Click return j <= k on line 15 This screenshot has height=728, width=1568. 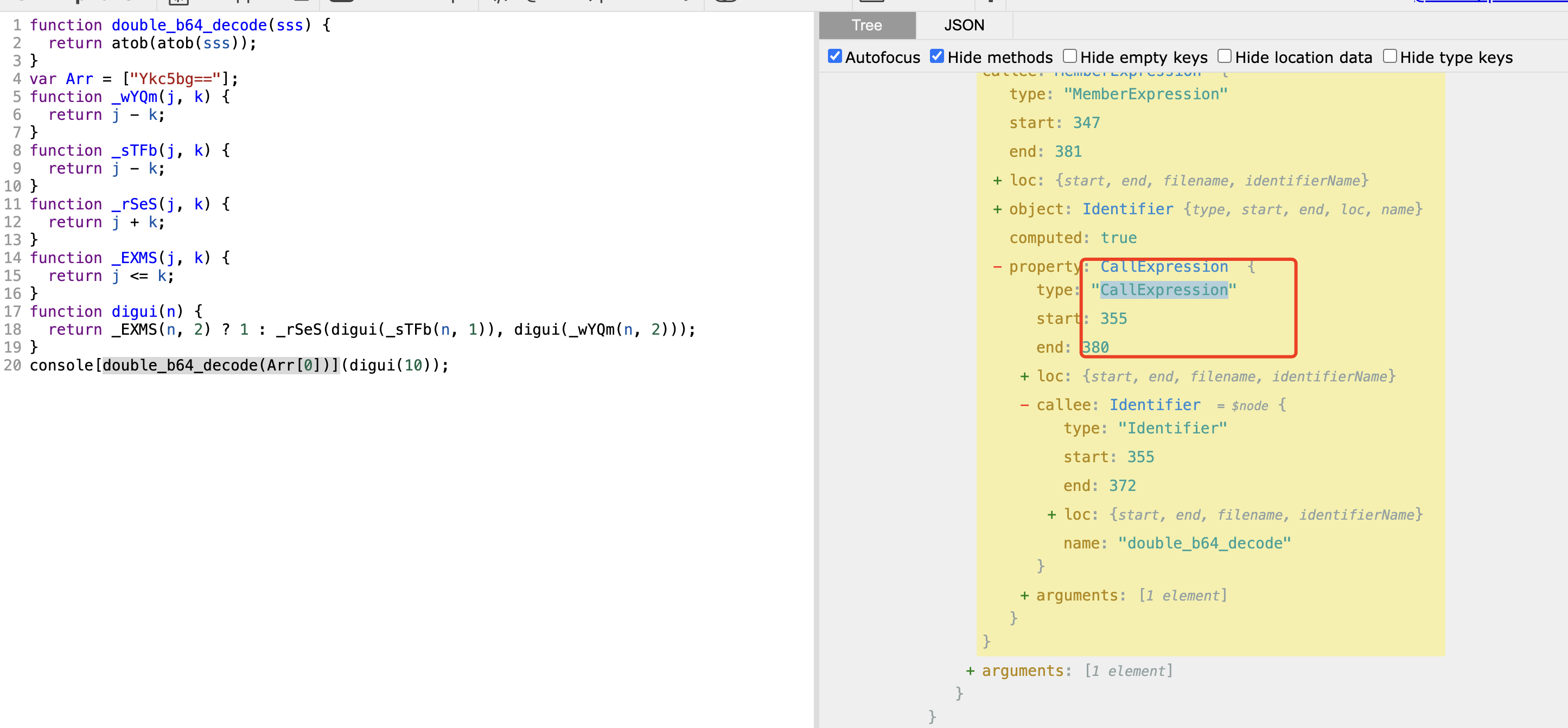tap(111, 276)
